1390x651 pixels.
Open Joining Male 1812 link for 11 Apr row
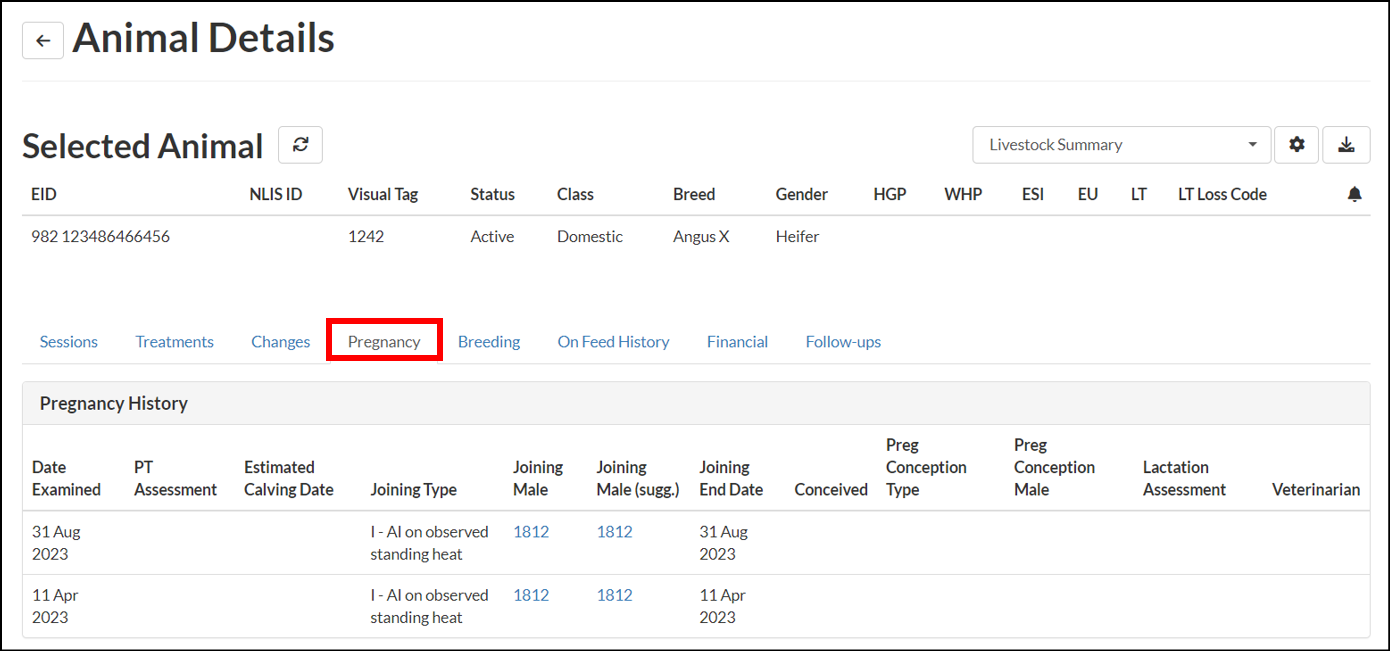(531, 595)
